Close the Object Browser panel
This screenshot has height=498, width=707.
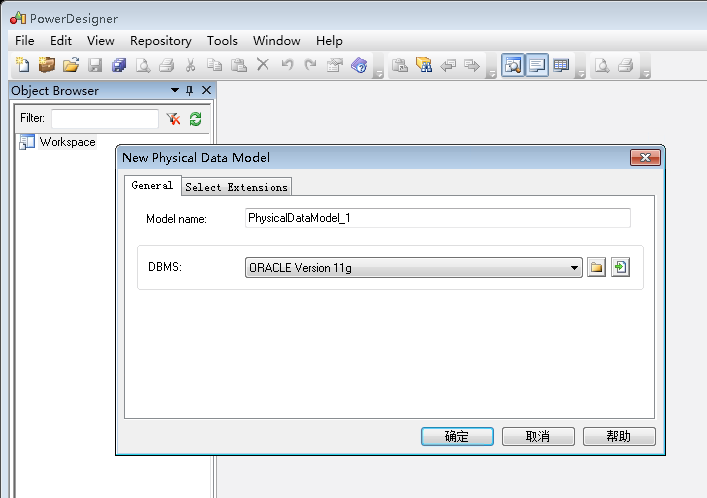[207, 90]
